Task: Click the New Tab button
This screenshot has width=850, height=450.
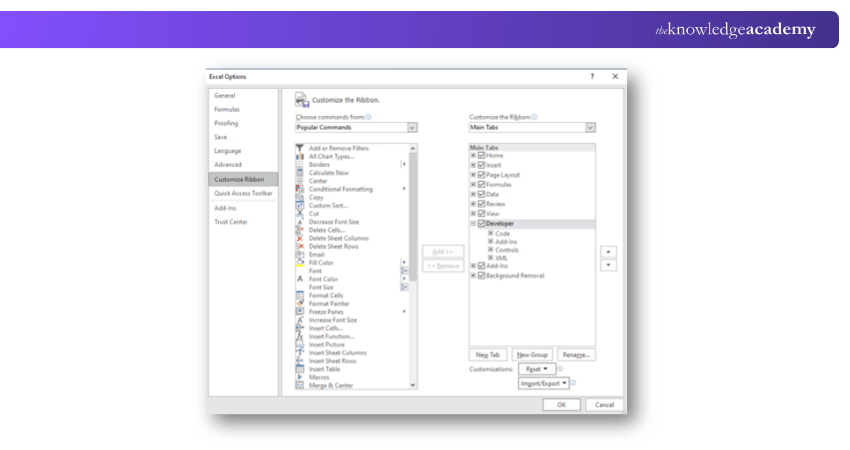Action: coord(487,355)
